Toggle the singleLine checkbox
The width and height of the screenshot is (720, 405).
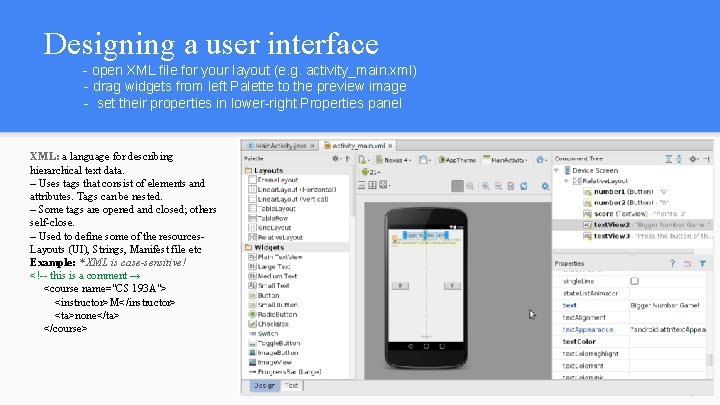(x=635, y=281)
